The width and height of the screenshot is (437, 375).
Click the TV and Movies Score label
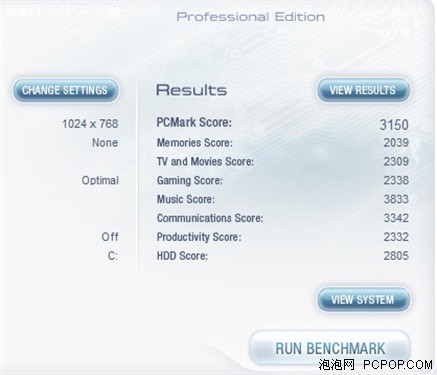(x=205, y=162)
